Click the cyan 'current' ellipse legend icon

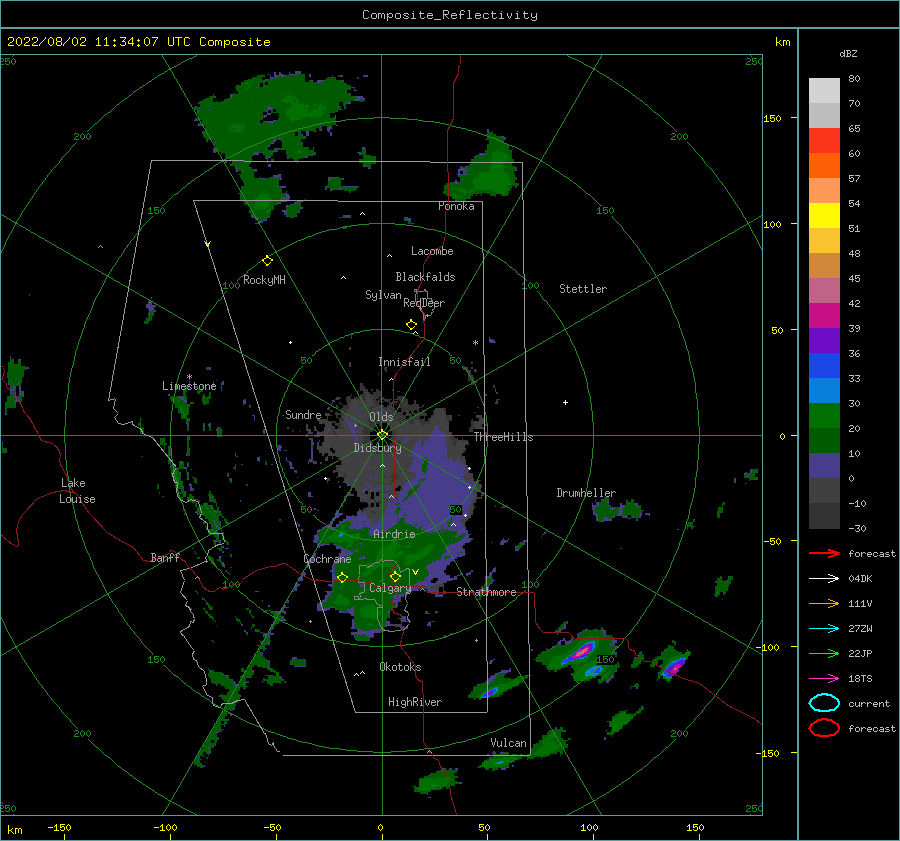pyautogui.click(x=824, y=703)
